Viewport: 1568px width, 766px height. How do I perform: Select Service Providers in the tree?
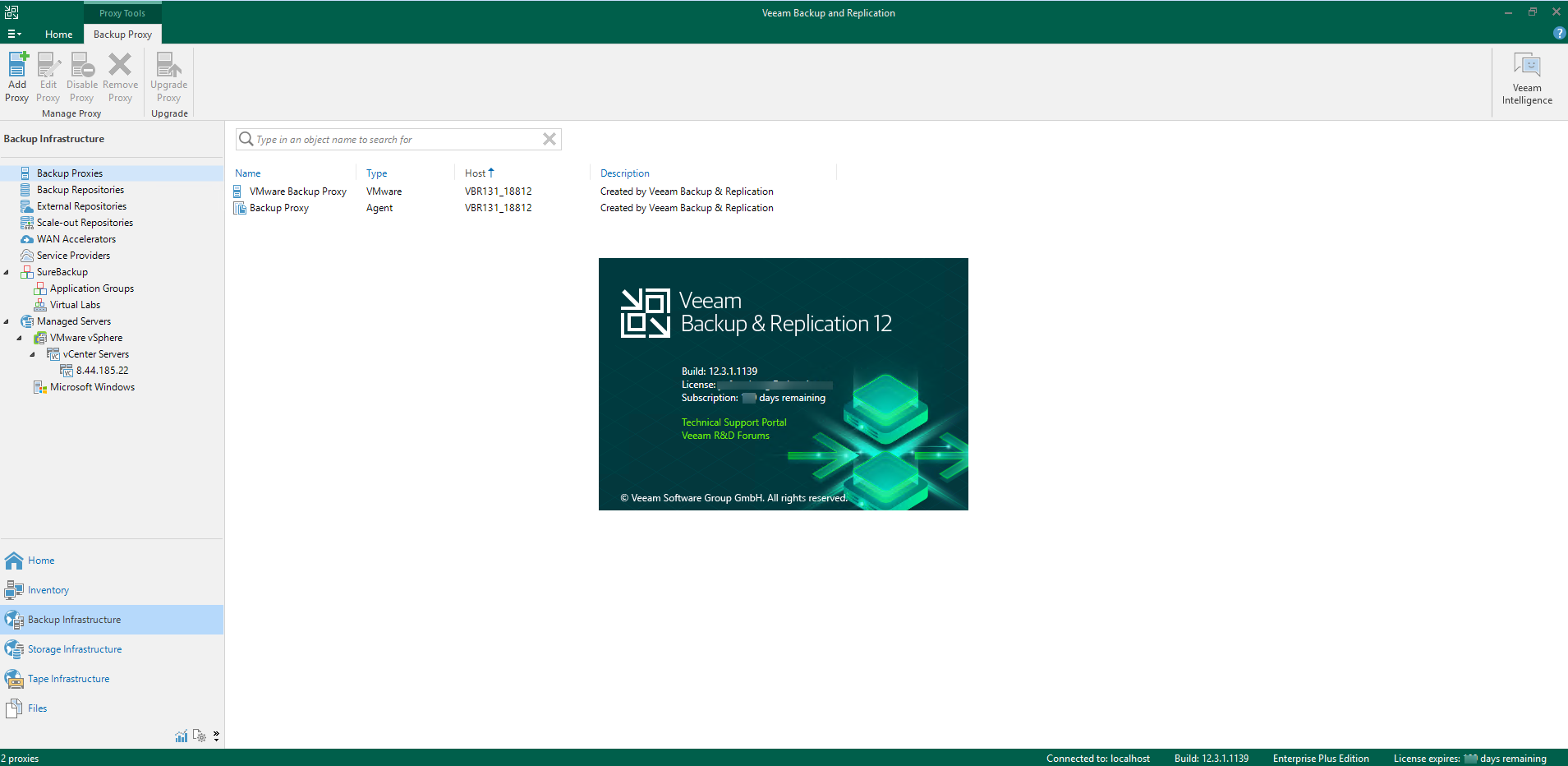(73, 256)
